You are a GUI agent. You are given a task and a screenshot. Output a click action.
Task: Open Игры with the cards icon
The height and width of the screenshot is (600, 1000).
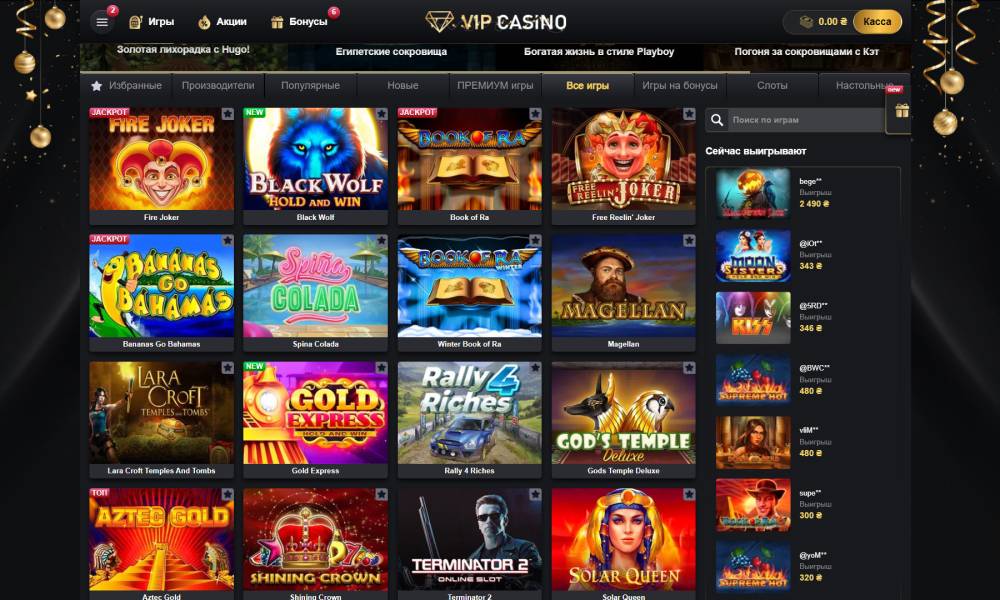click(151, 22)
